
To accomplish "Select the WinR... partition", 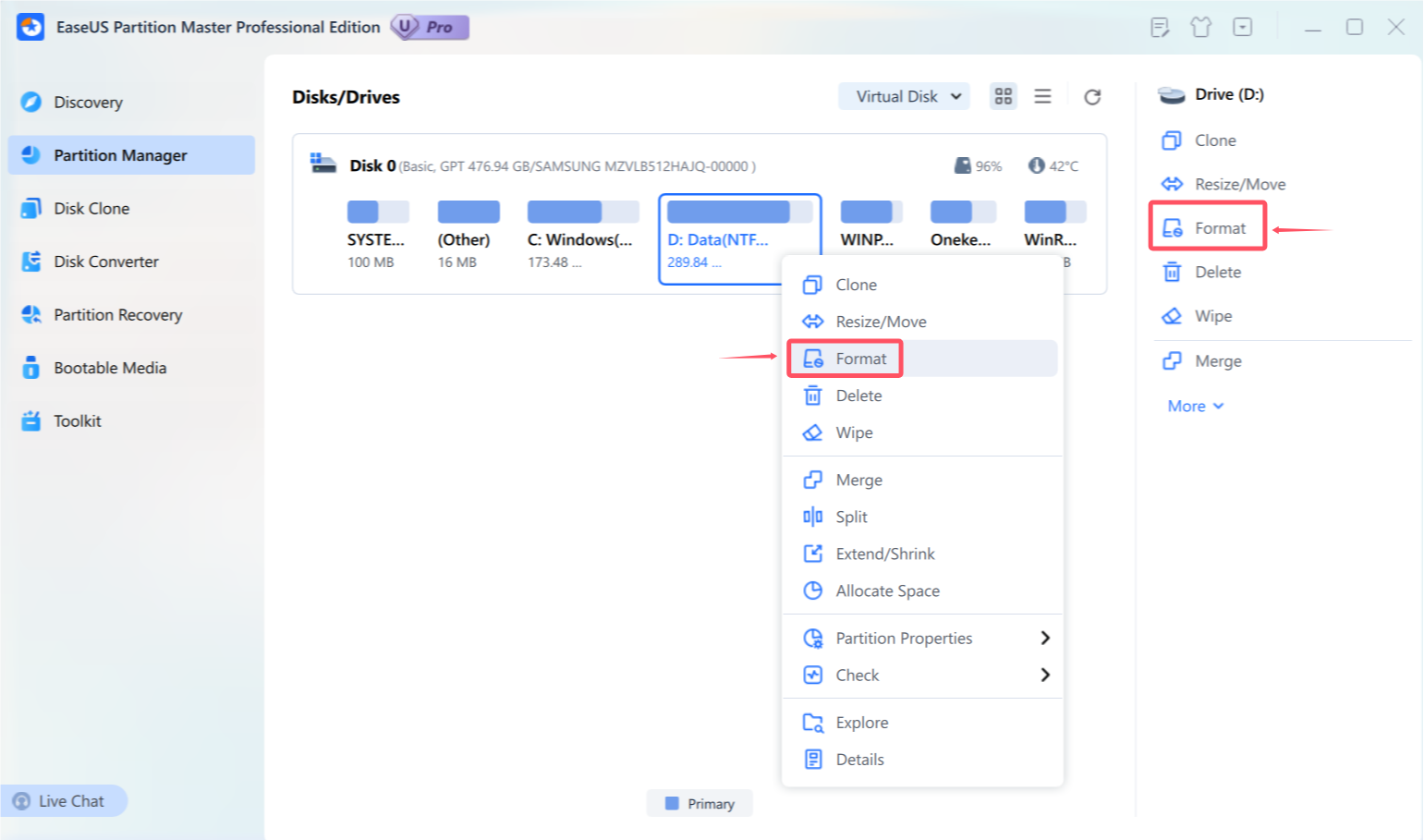I will coord(1053,225).
